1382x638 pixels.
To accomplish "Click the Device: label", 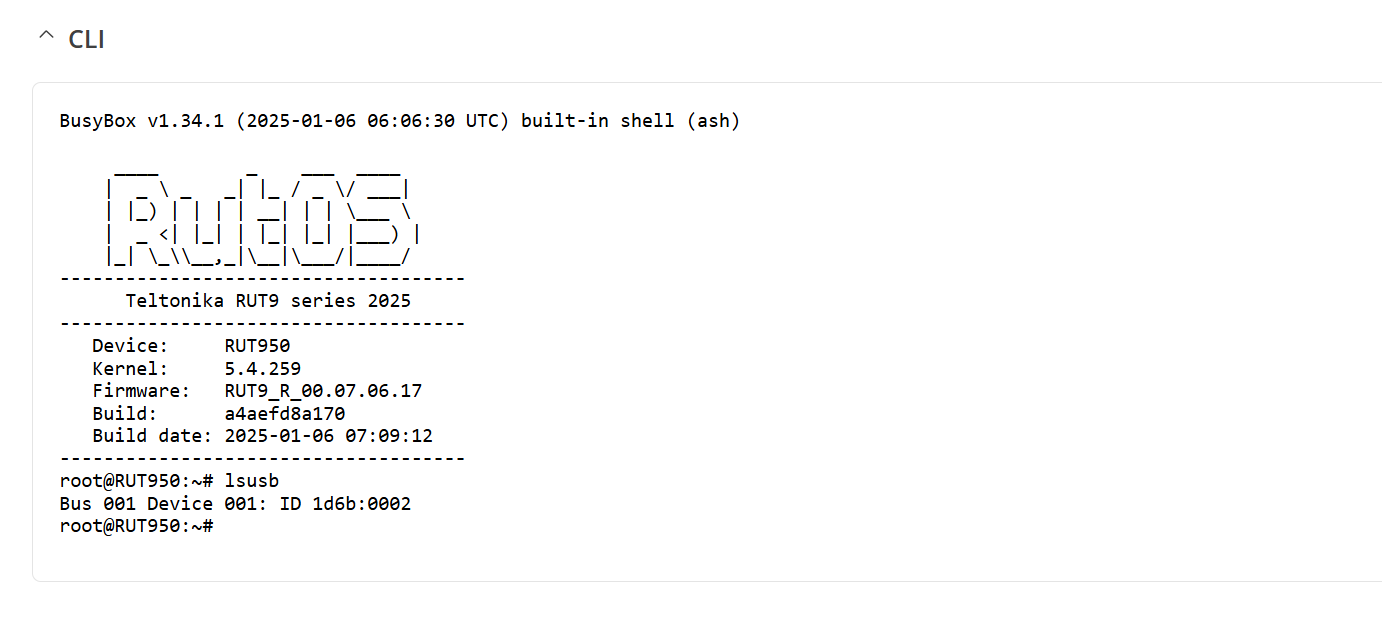I will (x=131, y=346).
